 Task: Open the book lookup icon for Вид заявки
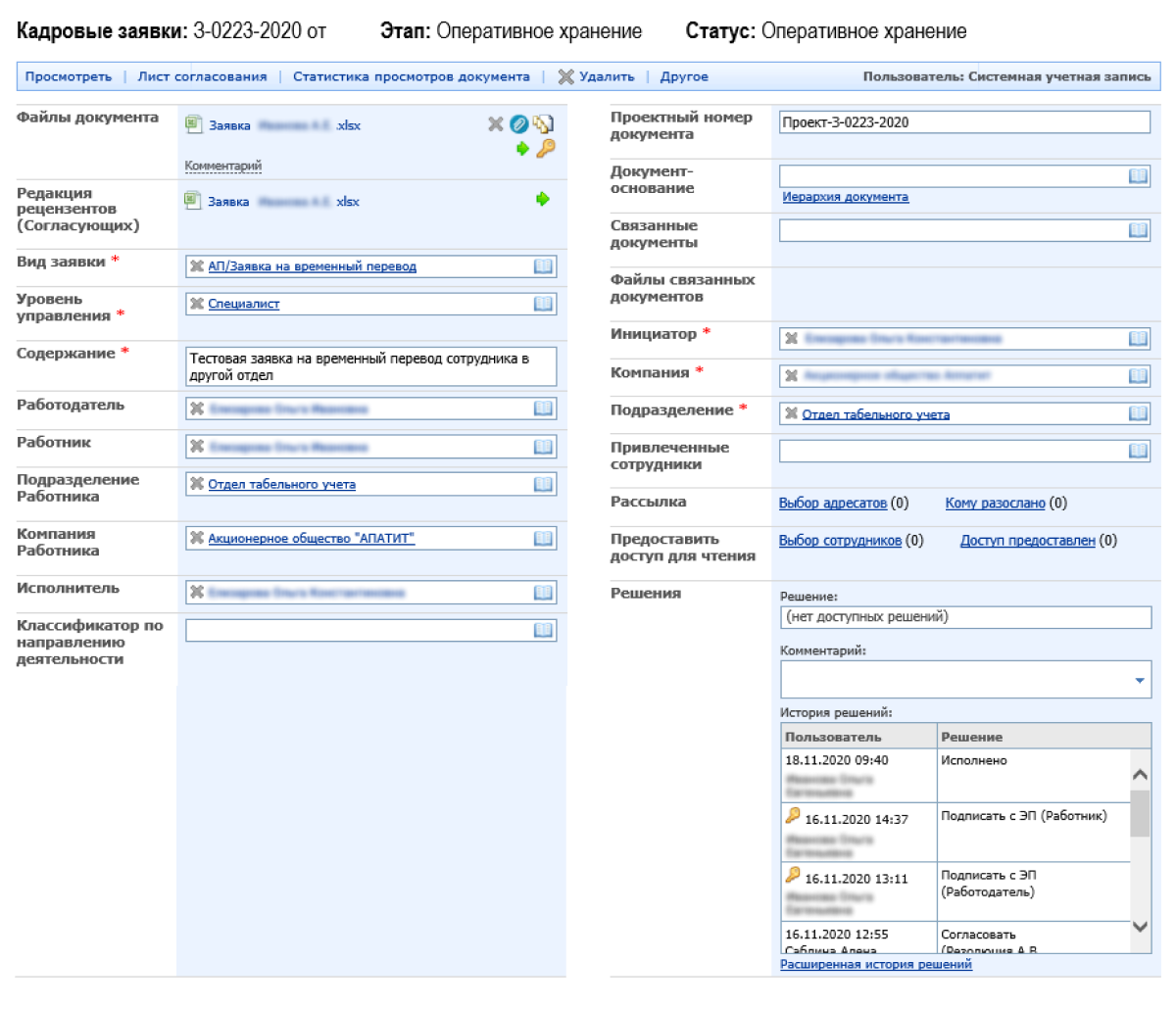tap(543, 266)
